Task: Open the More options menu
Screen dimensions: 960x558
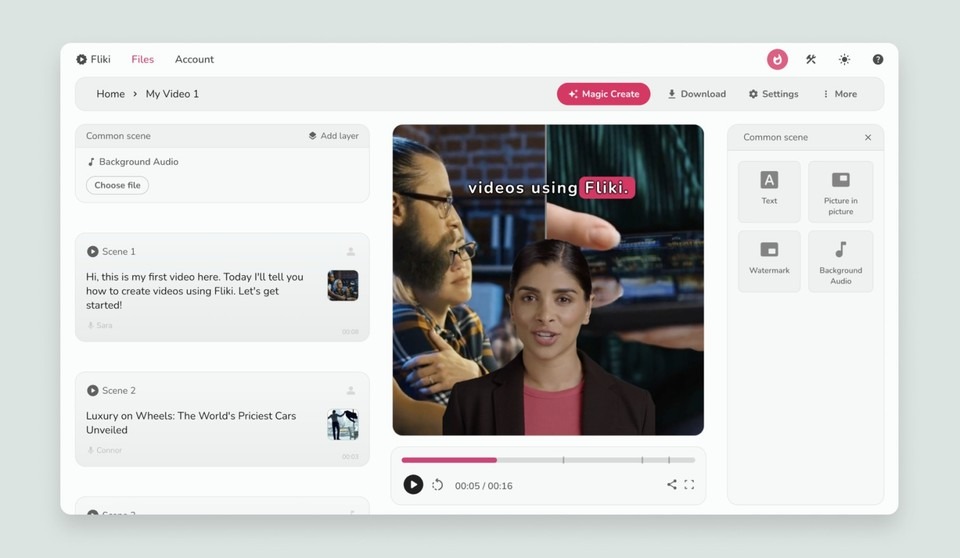Action: 839,94
